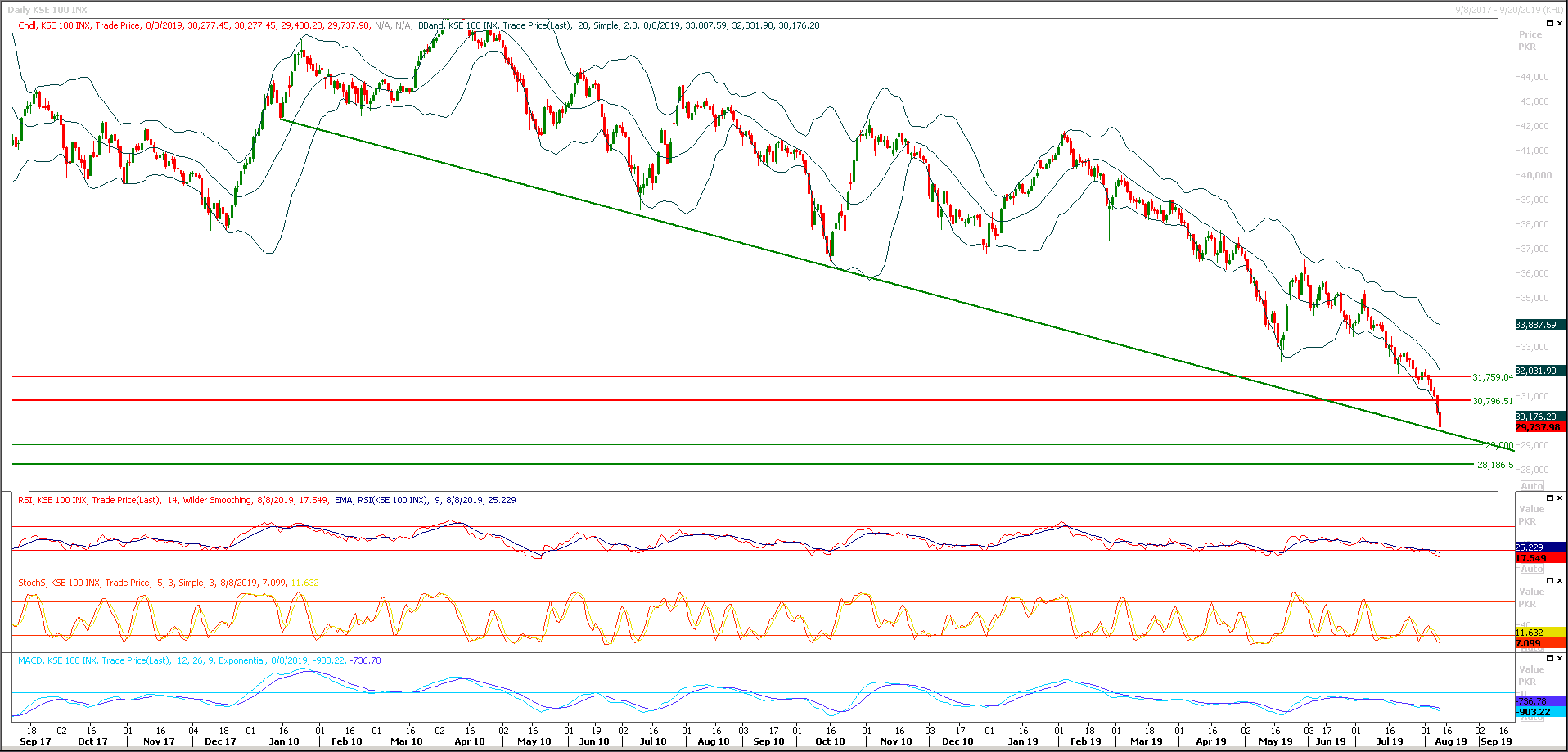
Task: Click the last price tag 29,737.98
Action: coord(1539,427)
